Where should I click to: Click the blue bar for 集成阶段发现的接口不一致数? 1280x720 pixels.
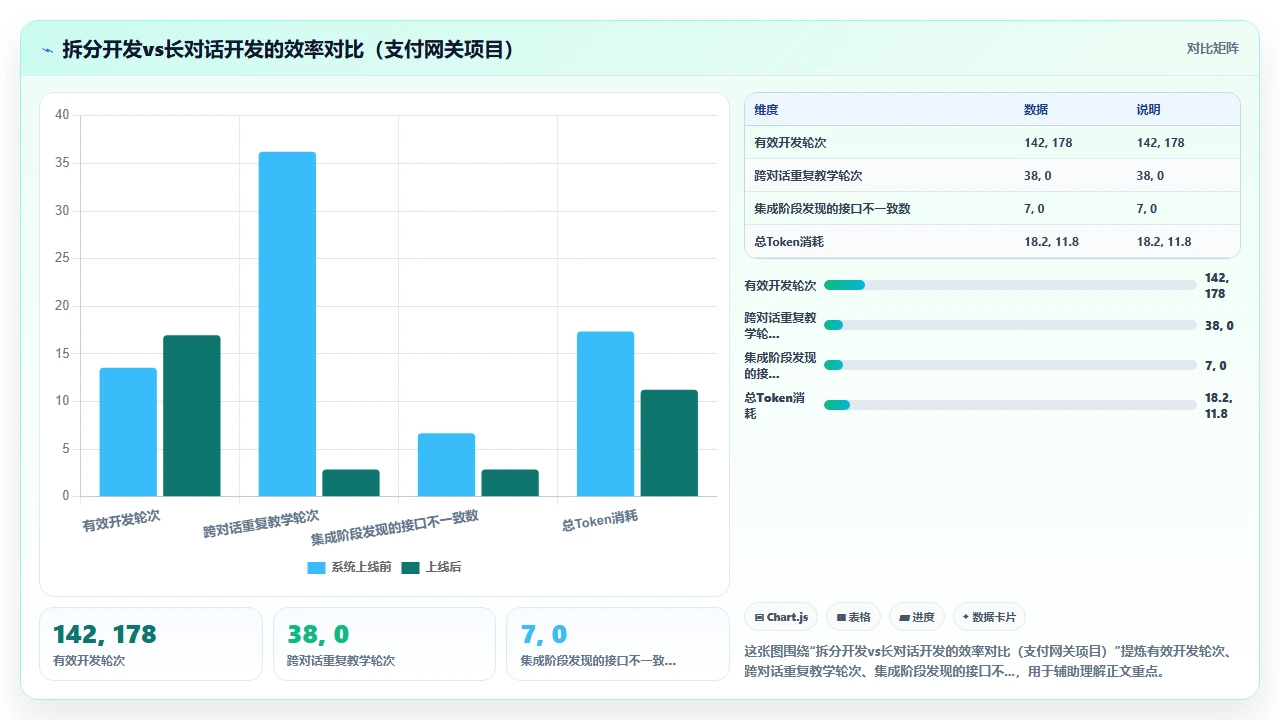point(446,465)
